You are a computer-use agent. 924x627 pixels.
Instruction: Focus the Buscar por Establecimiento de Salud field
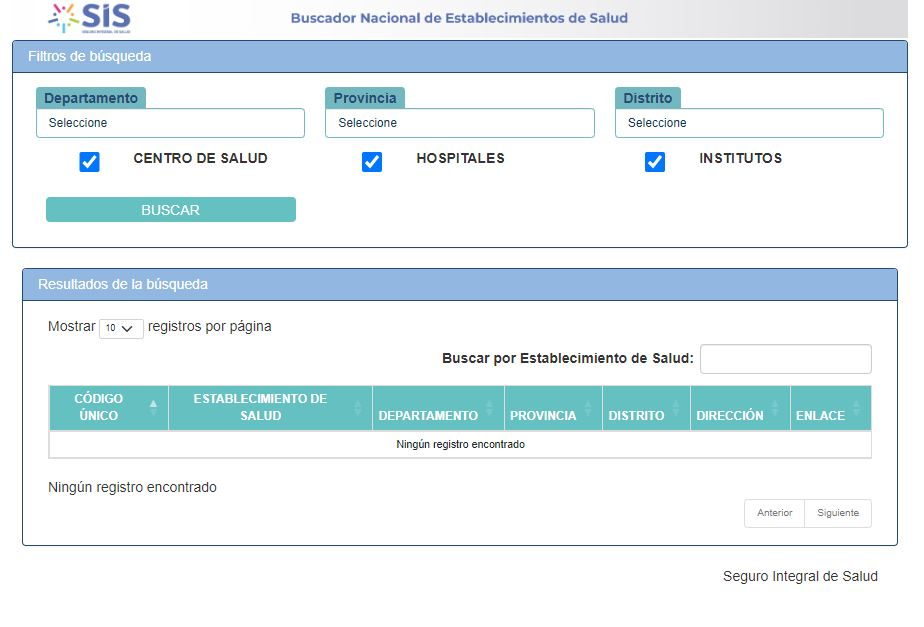coord(786,359)
